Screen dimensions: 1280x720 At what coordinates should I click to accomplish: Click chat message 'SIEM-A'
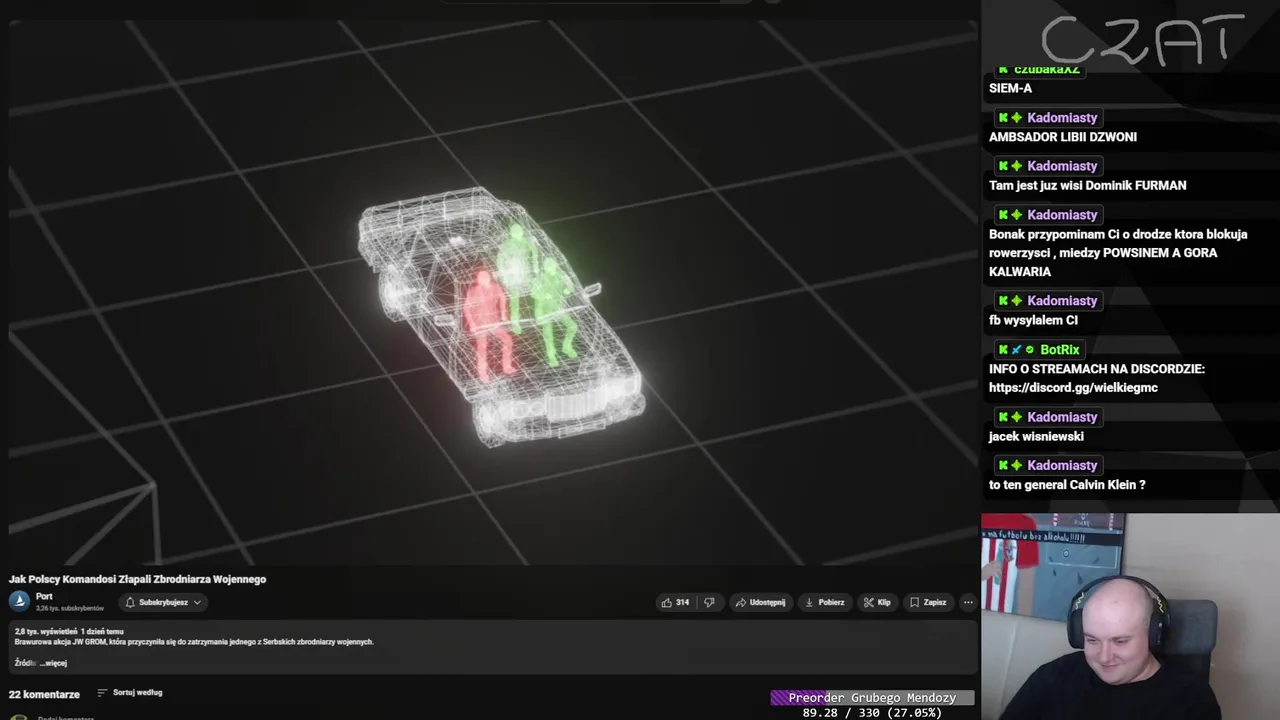coord(1010,88)
